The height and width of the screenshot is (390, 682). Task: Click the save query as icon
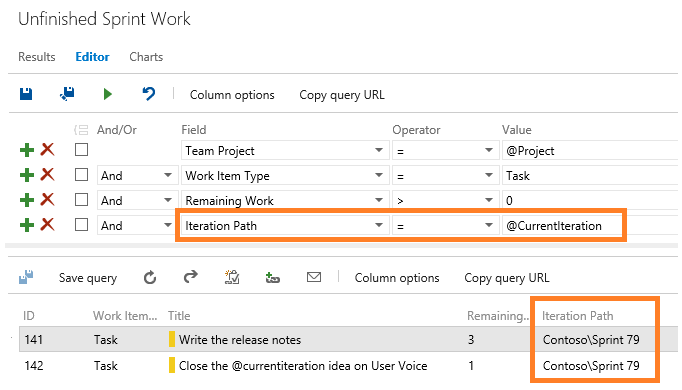coord(67,94)
